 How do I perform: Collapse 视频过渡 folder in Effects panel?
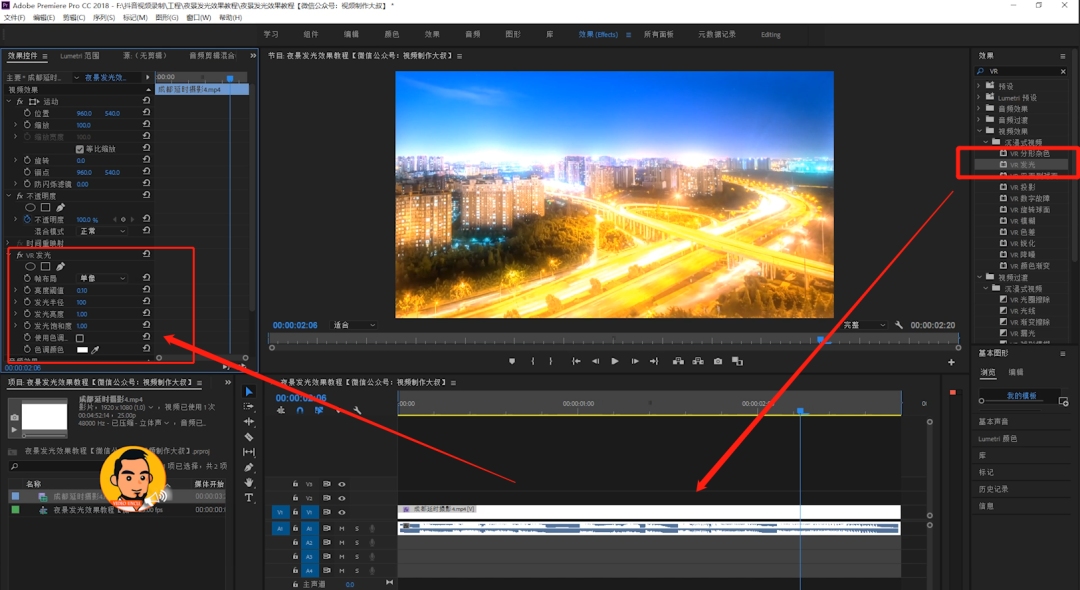click(x=979, y=277)
